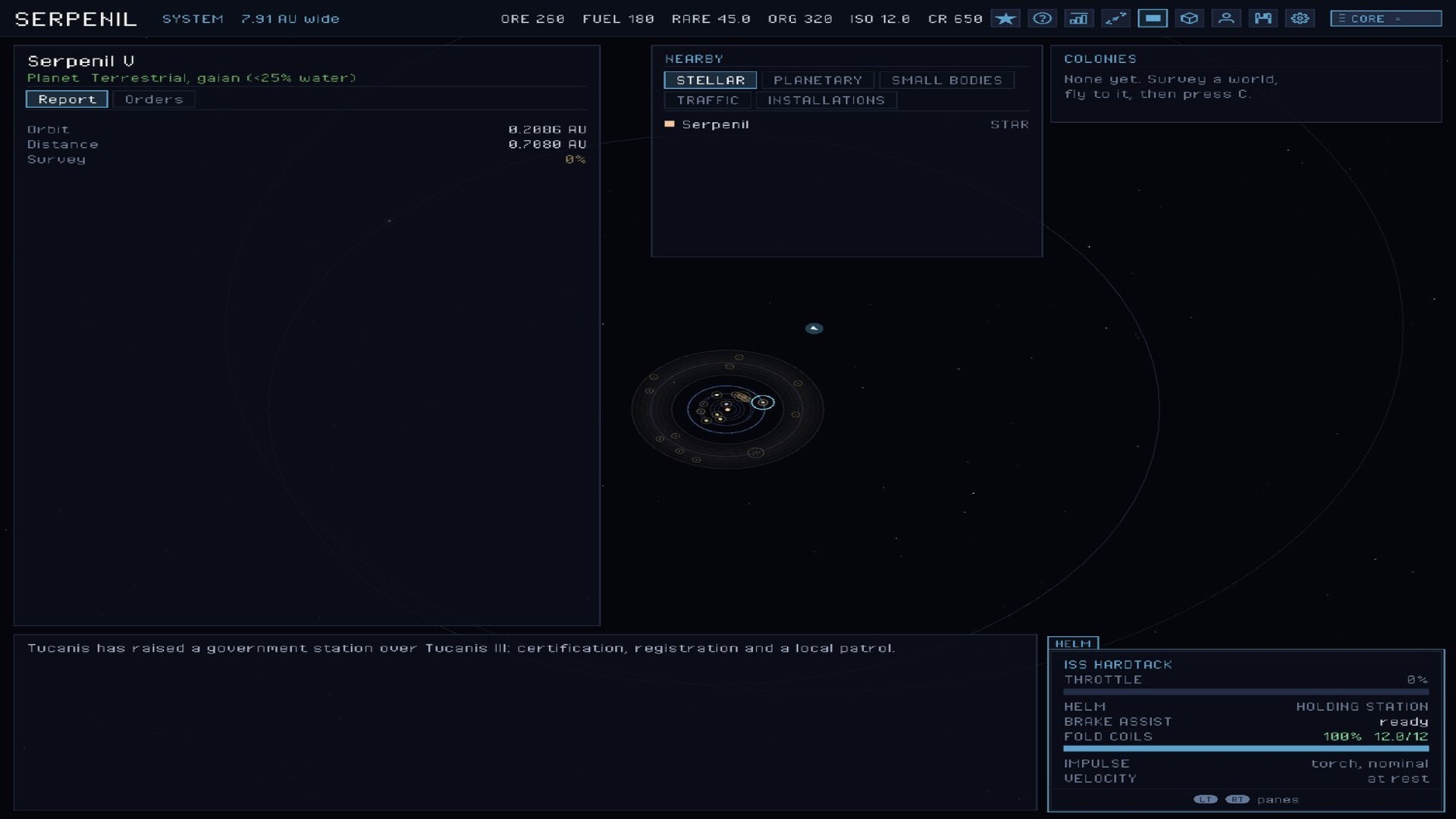Select the INSTALLATIONS nearby filter
The width and height of the screenshot is (1456, 819).
click(x=826, y=100)
